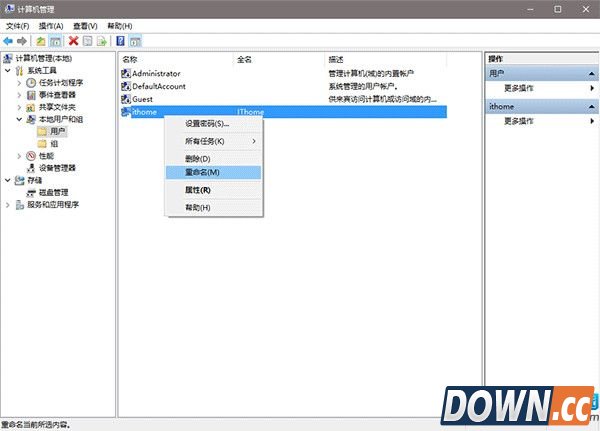Click the red X Delete toolbar icon
Viewport: 600px width, 431px height.
click(x=73, y=41)
